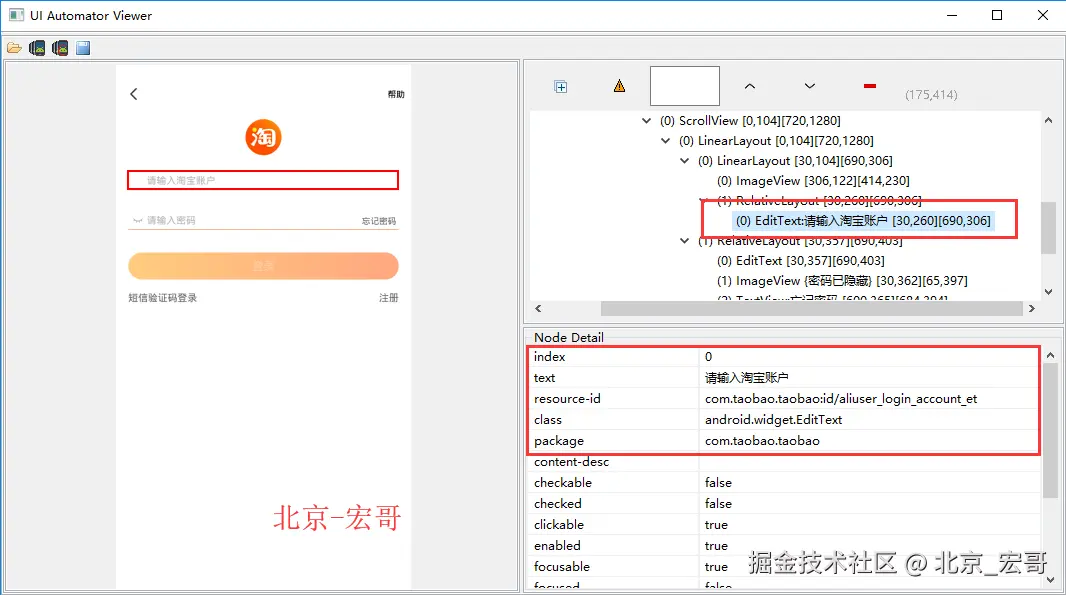Select ImageView {密码已隐藏} tree row
The height and width of the screenshot is (595, 1066).
842,281
